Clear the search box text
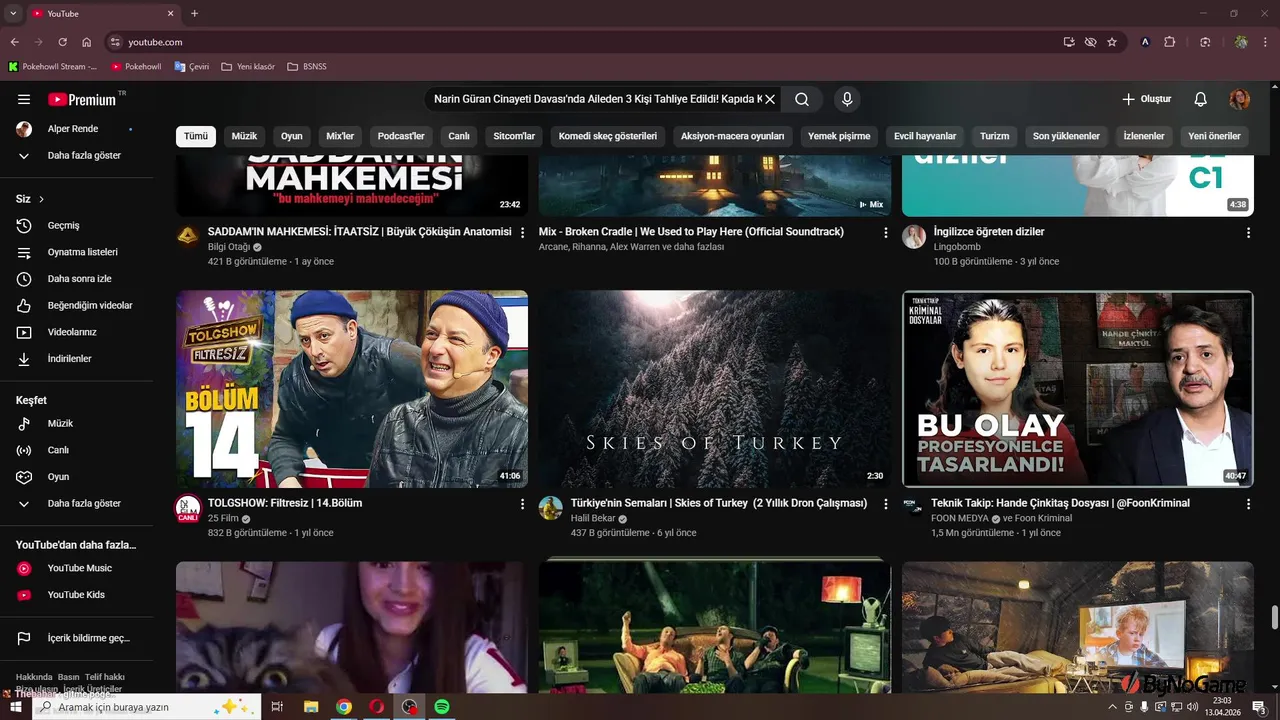The width and height of the screenshot is (1280, 720). click(x=770, y=99)
